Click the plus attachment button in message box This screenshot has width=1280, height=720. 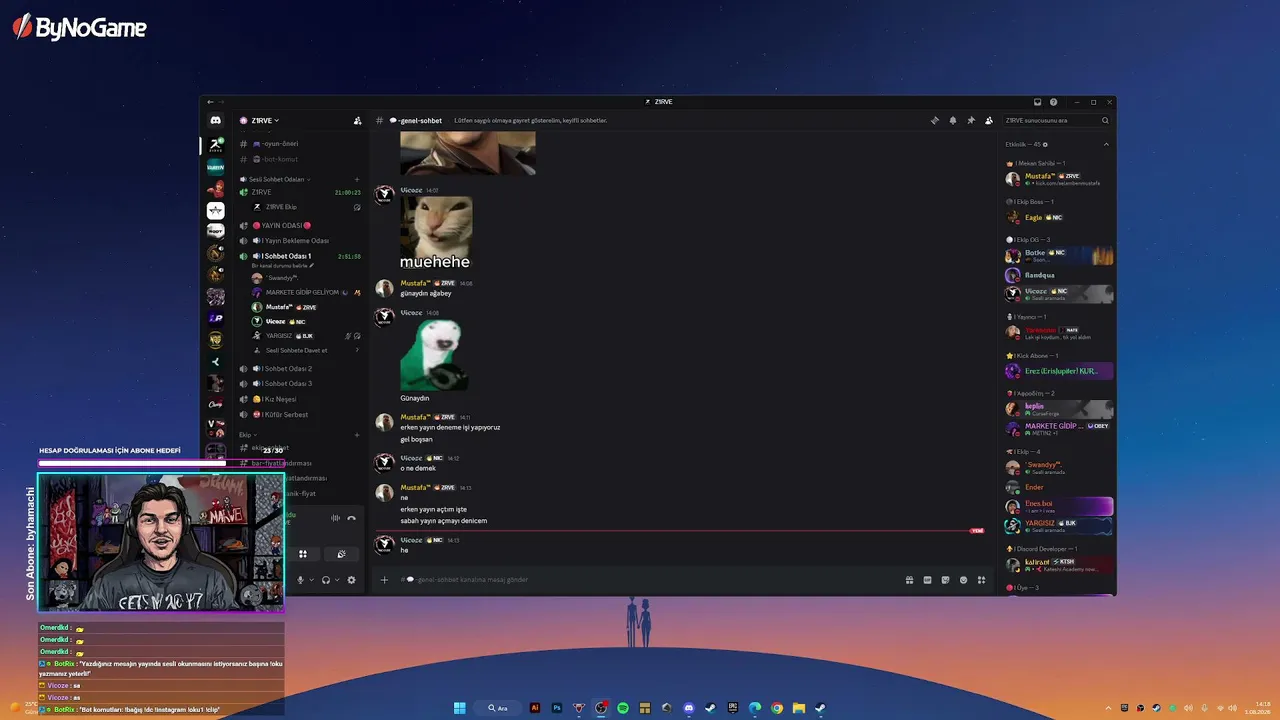[384, 580]
